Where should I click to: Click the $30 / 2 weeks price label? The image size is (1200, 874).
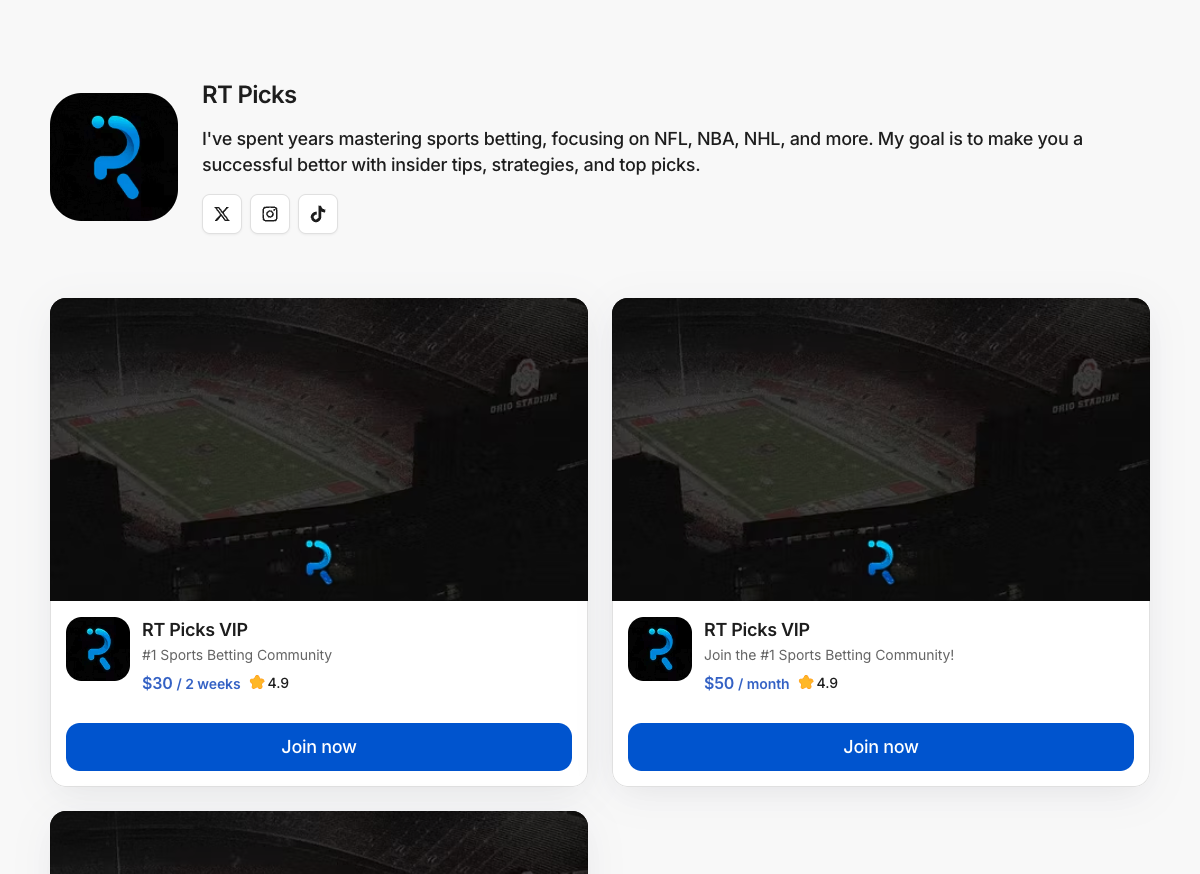click(191, 684)
